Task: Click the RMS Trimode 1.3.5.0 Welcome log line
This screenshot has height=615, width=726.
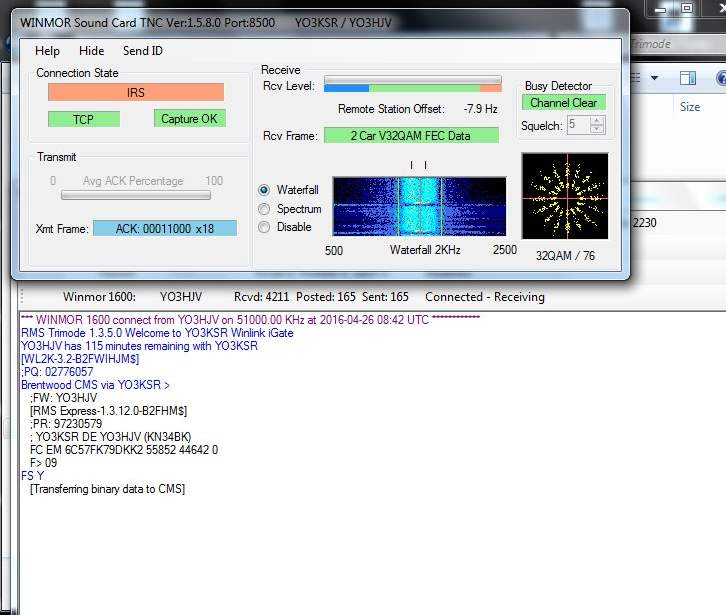Action: tap(157, 333)
